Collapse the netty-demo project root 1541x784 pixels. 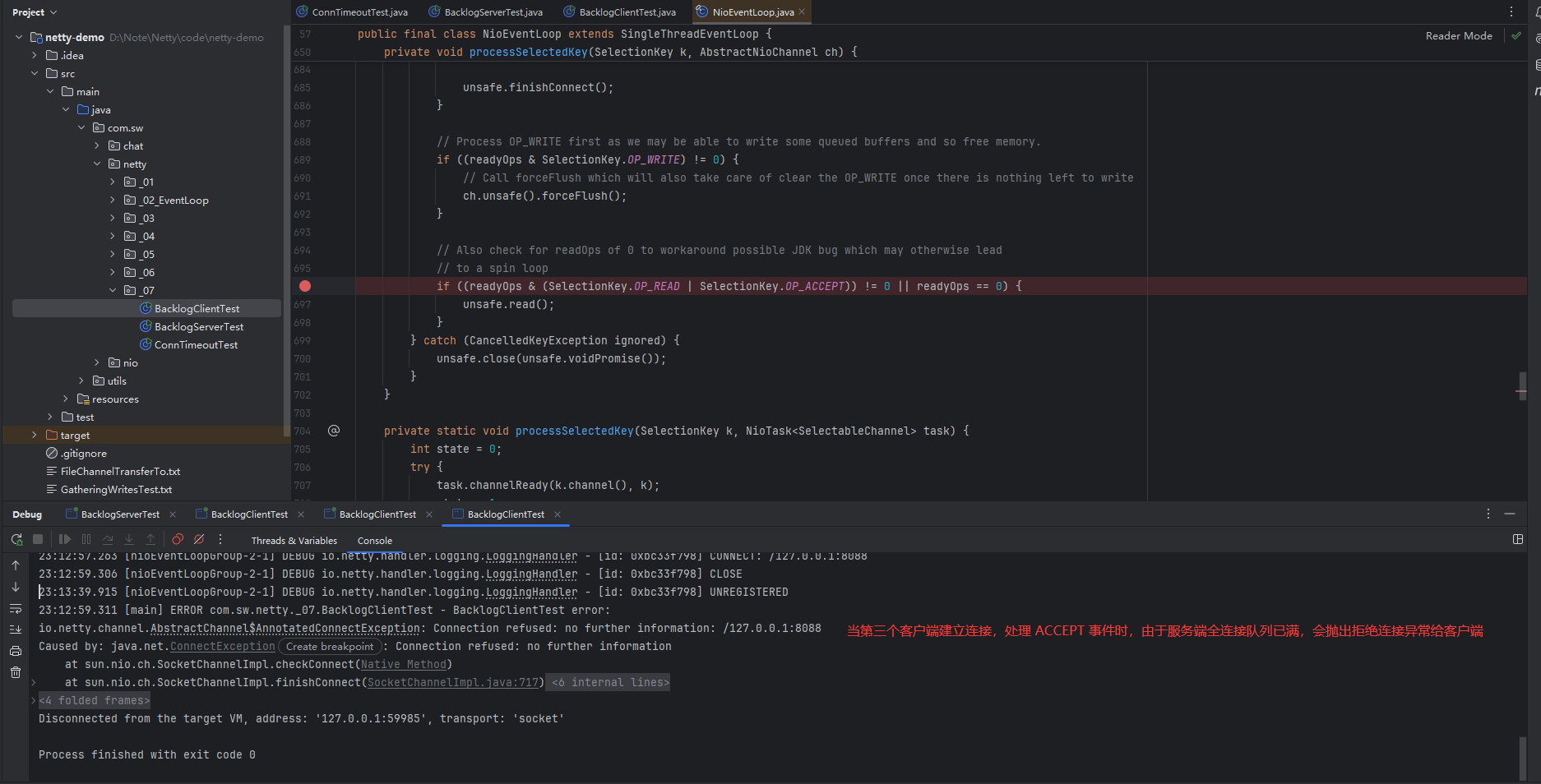tap(19, 37)
